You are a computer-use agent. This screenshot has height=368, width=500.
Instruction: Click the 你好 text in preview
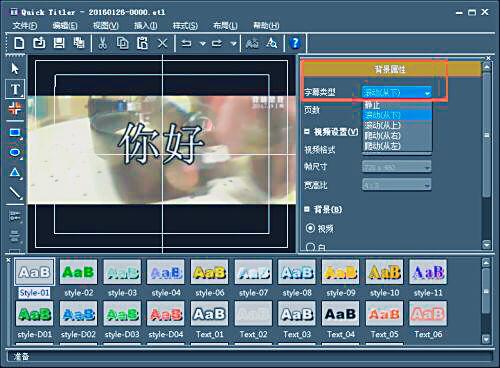coord(161,144)
